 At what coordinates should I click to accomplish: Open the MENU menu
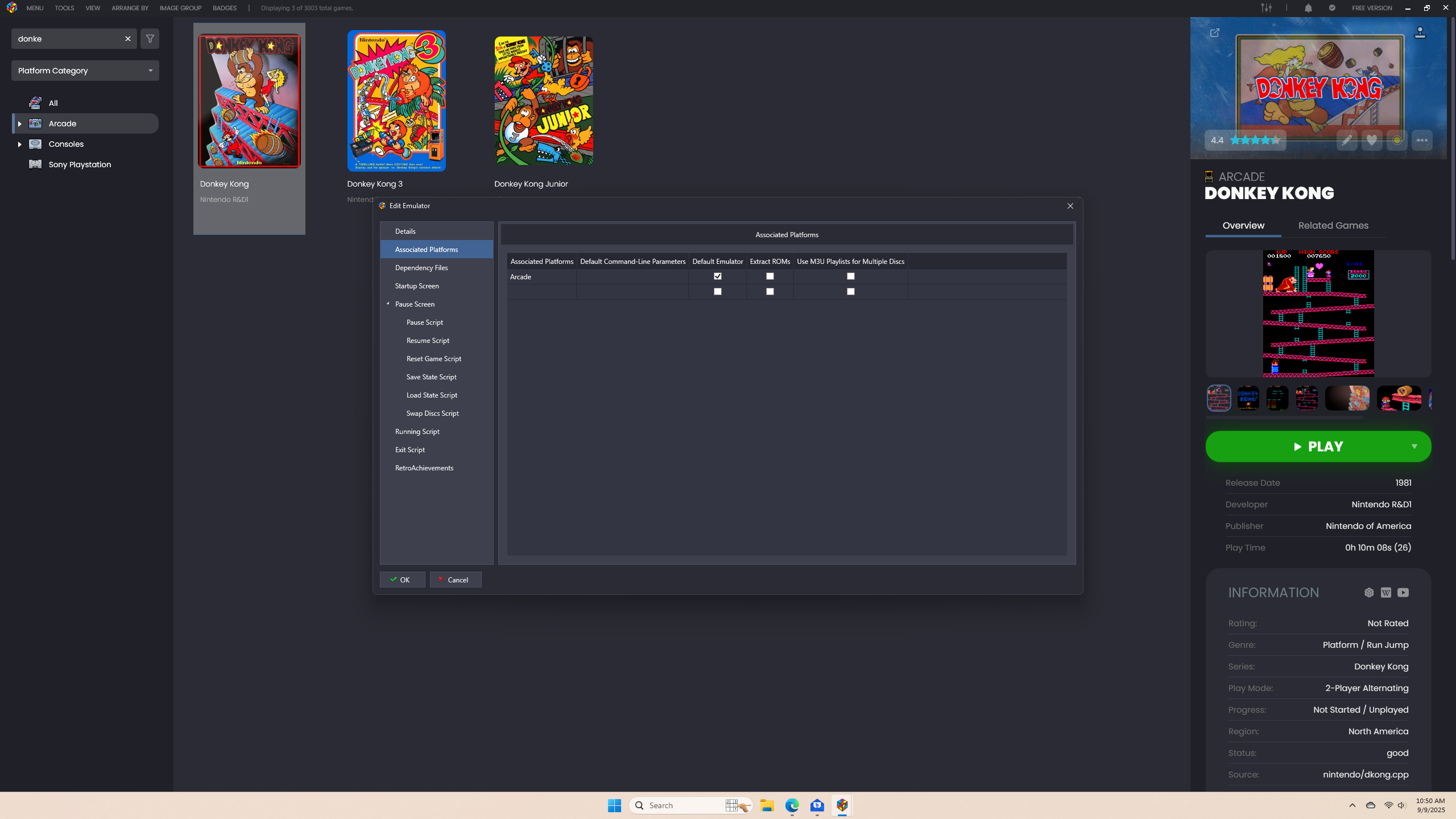point(35,8)
